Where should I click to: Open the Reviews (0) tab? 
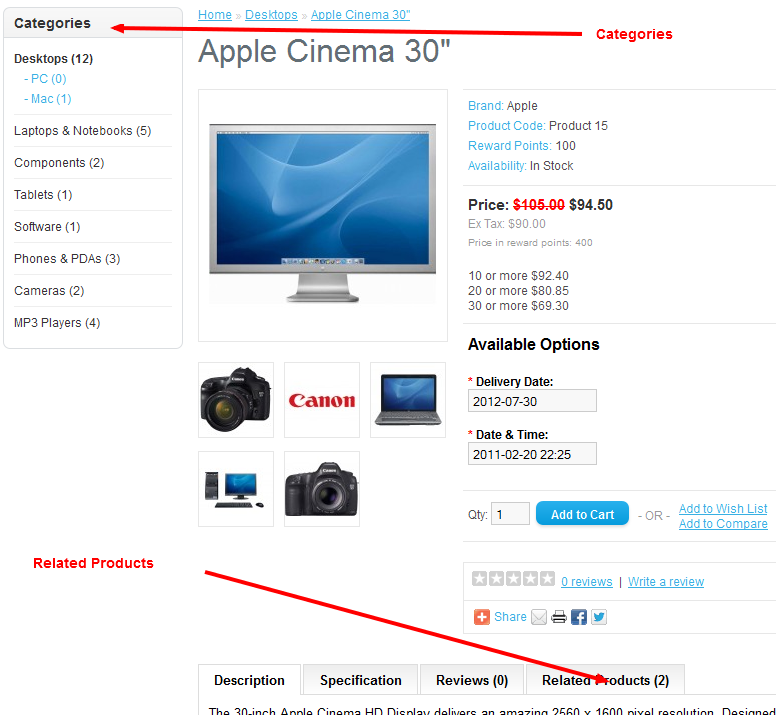(472, 680)
